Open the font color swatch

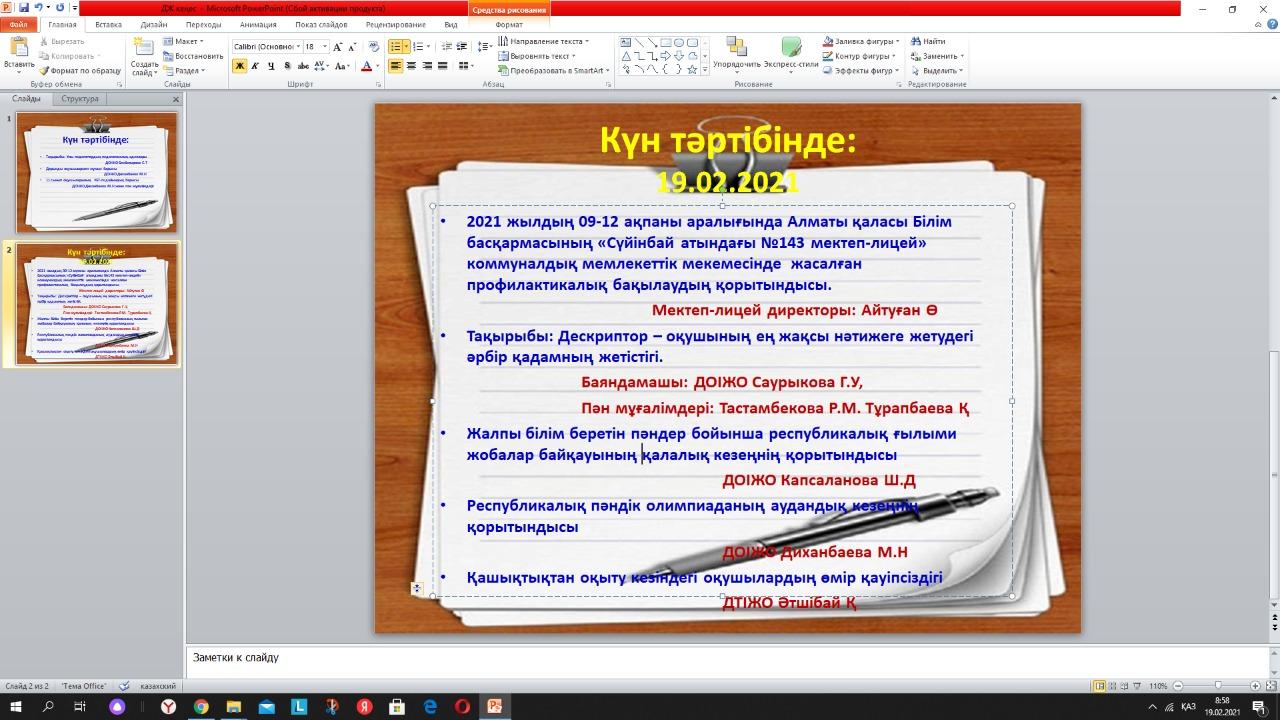coord(366,66)
